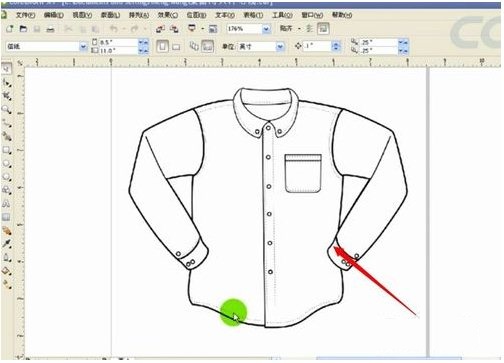The width and height of the screenshot is (504, 363).
Task: Select the Shape tool in toolbox
Action: coord(6,82)
